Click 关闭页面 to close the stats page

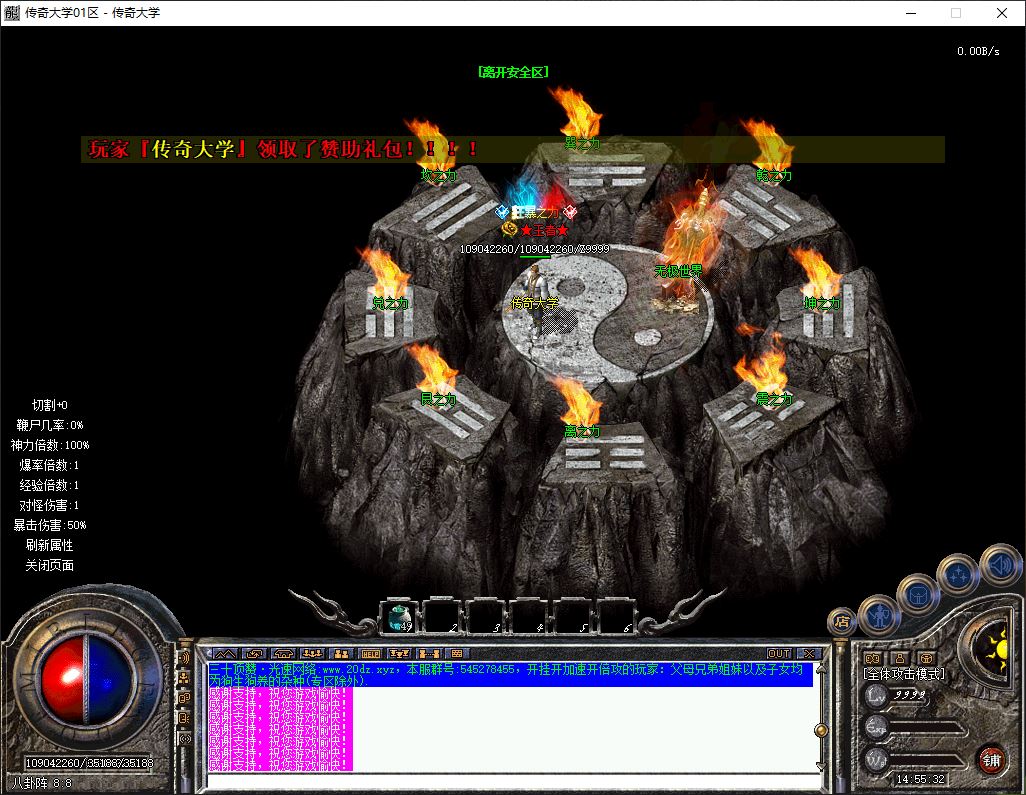point(50,565)
